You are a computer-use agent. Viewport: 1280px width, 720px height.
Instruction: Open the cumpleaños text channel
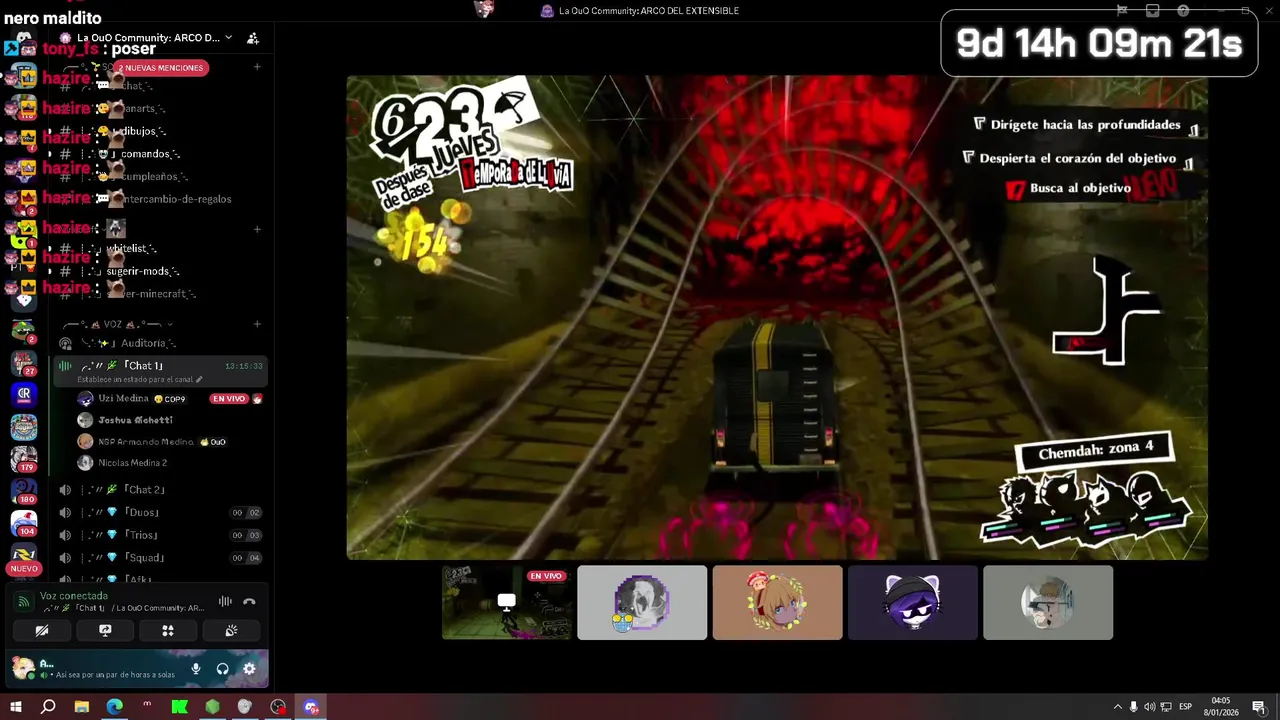160,177
